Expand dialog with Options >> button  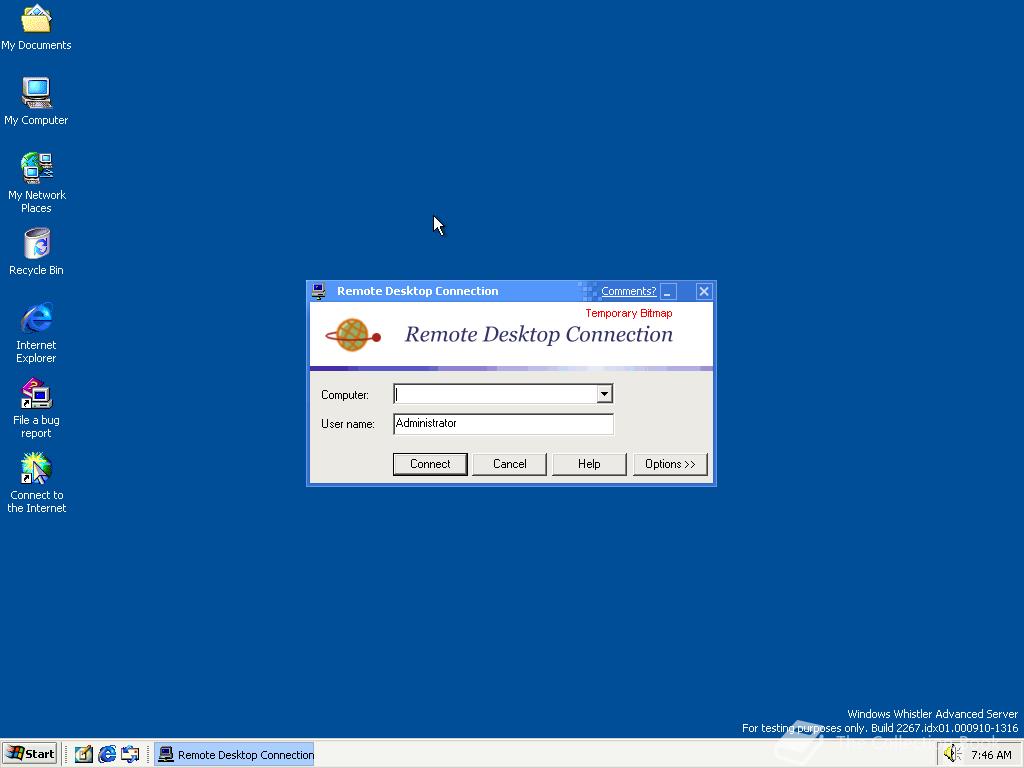[670, 464]
